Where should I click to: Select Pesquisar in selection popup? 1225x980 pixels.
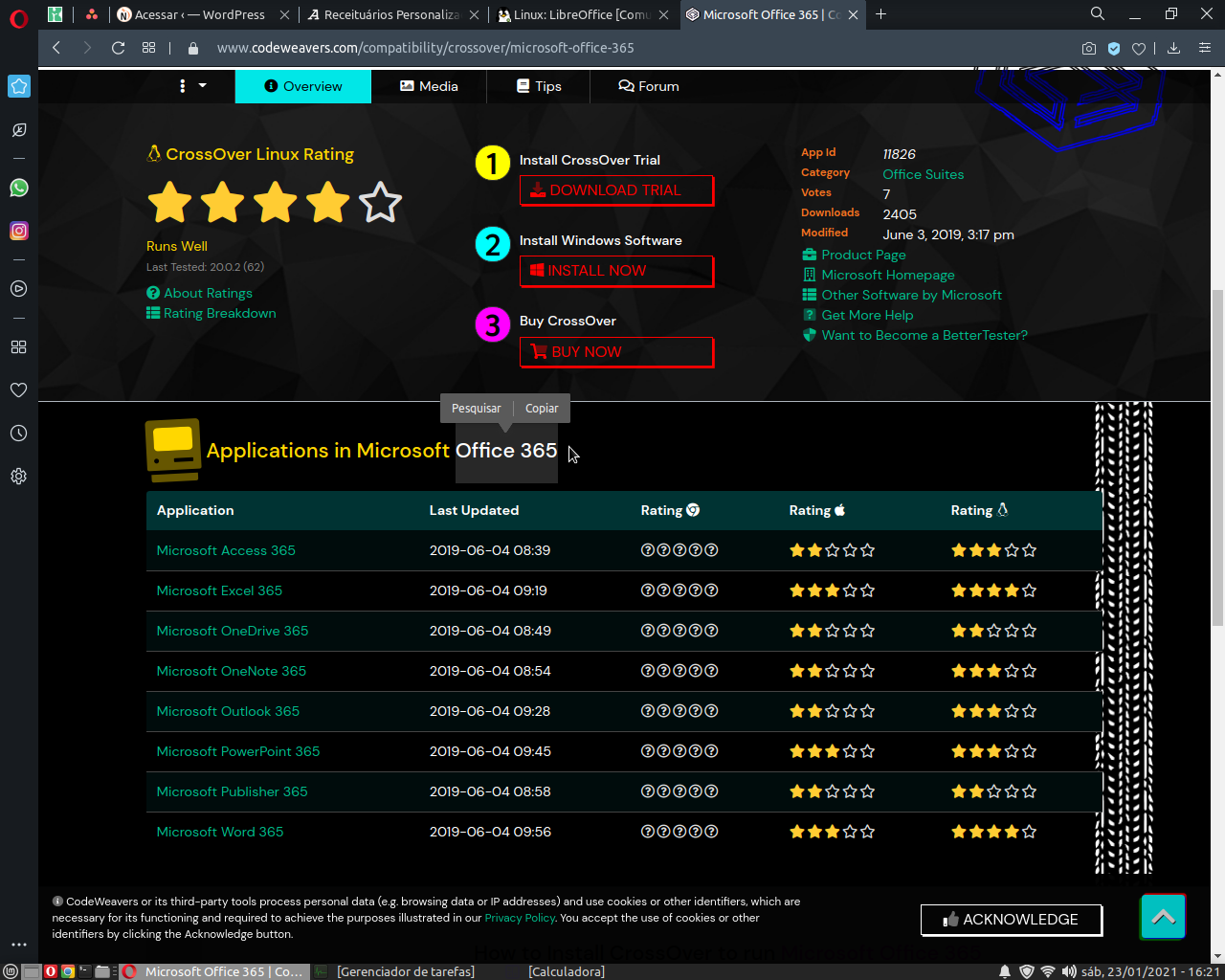click(x=476, y=409)
